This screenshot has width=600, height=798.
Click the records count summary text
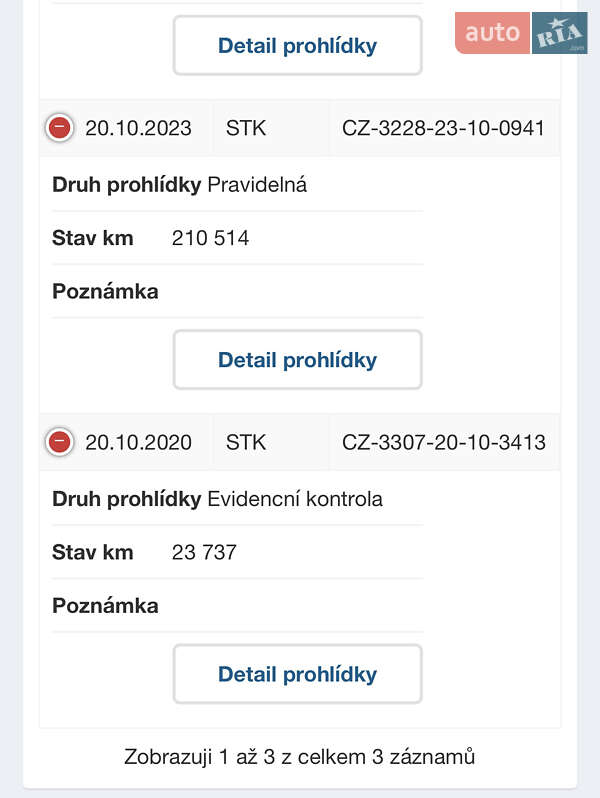[299, 756]
